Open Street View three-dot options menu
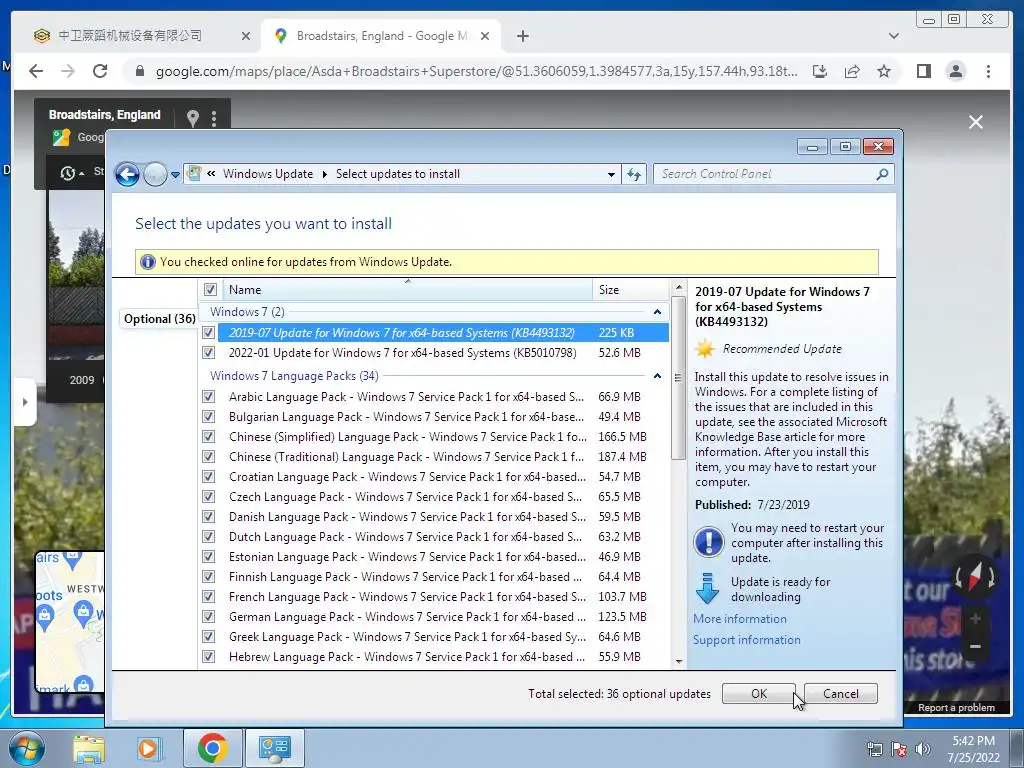The width and height of the screenshot is (1024, 768). [x=214, y=118]
